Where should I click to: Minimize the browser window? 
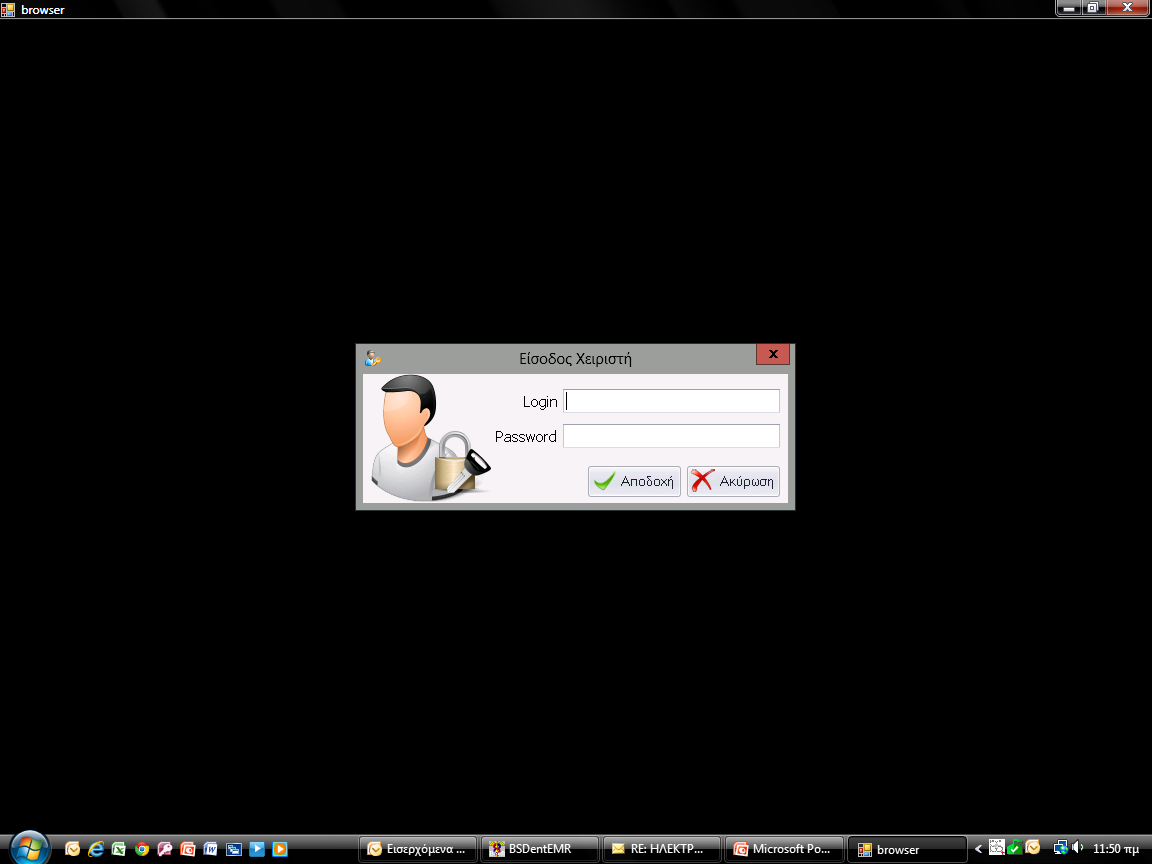[1069, 8]
